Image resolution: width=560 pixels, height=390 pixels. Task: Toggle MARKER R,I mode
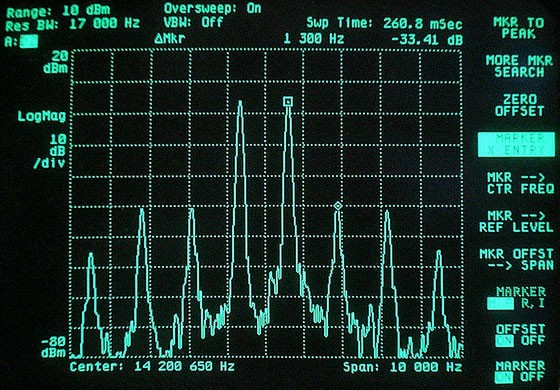coord(516,298)
